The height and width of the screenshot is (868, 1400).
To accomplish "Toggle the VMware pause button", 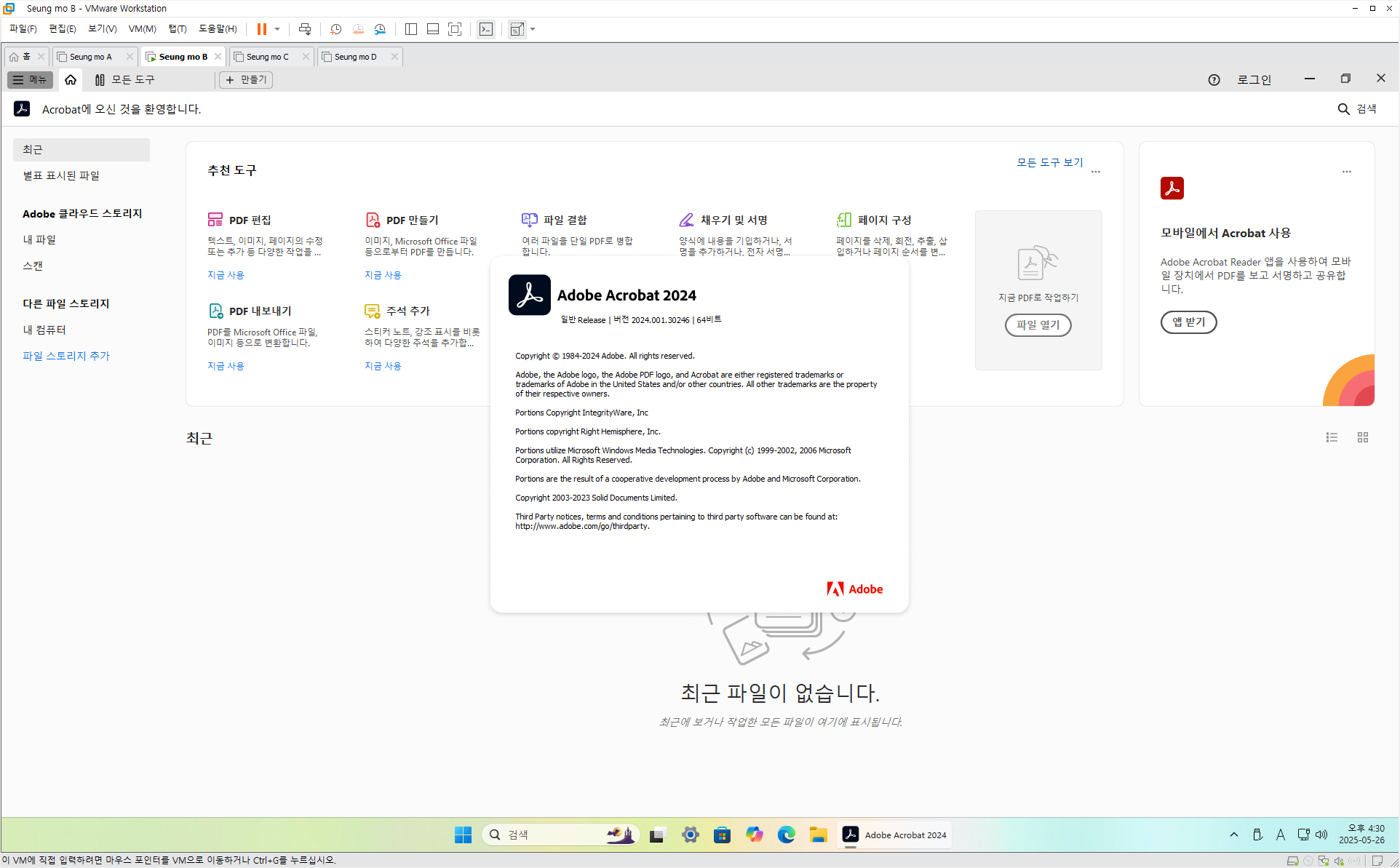I will point(261,29).
